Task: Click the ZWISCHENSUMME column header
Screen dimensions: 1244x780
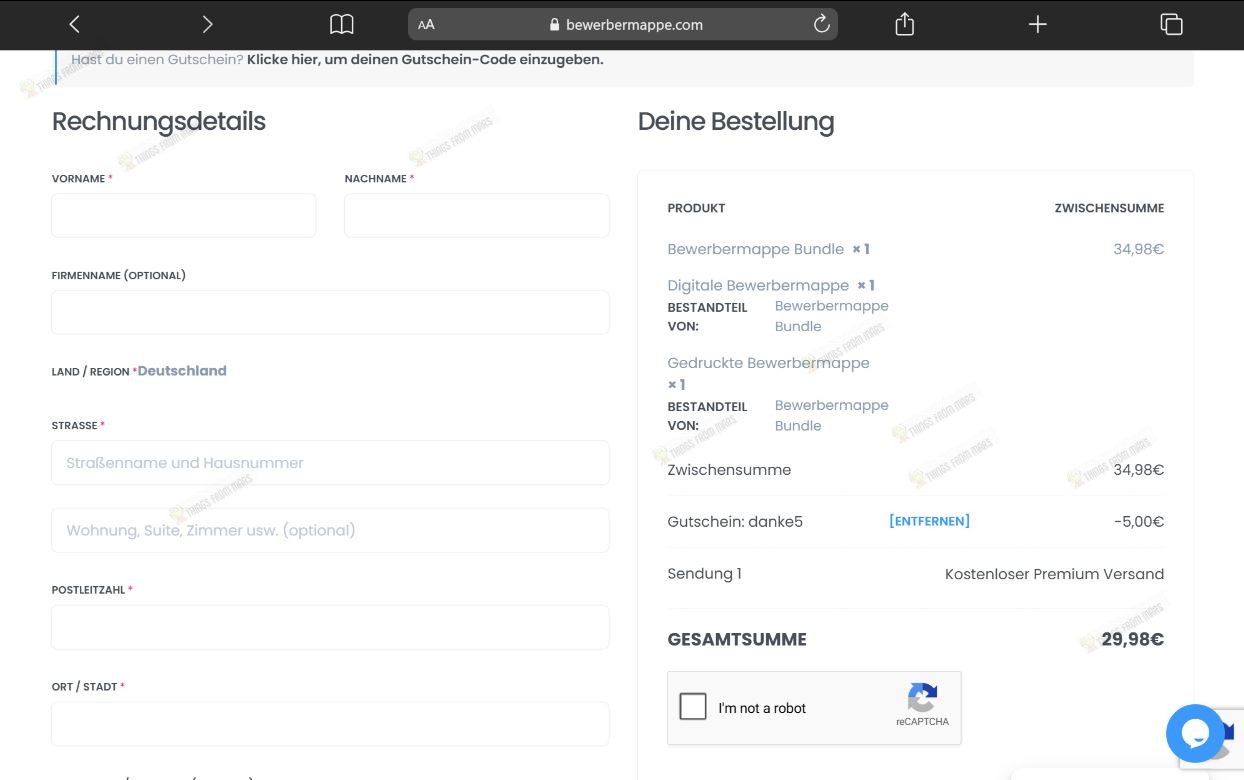Action: click(x=1109, y=208)
